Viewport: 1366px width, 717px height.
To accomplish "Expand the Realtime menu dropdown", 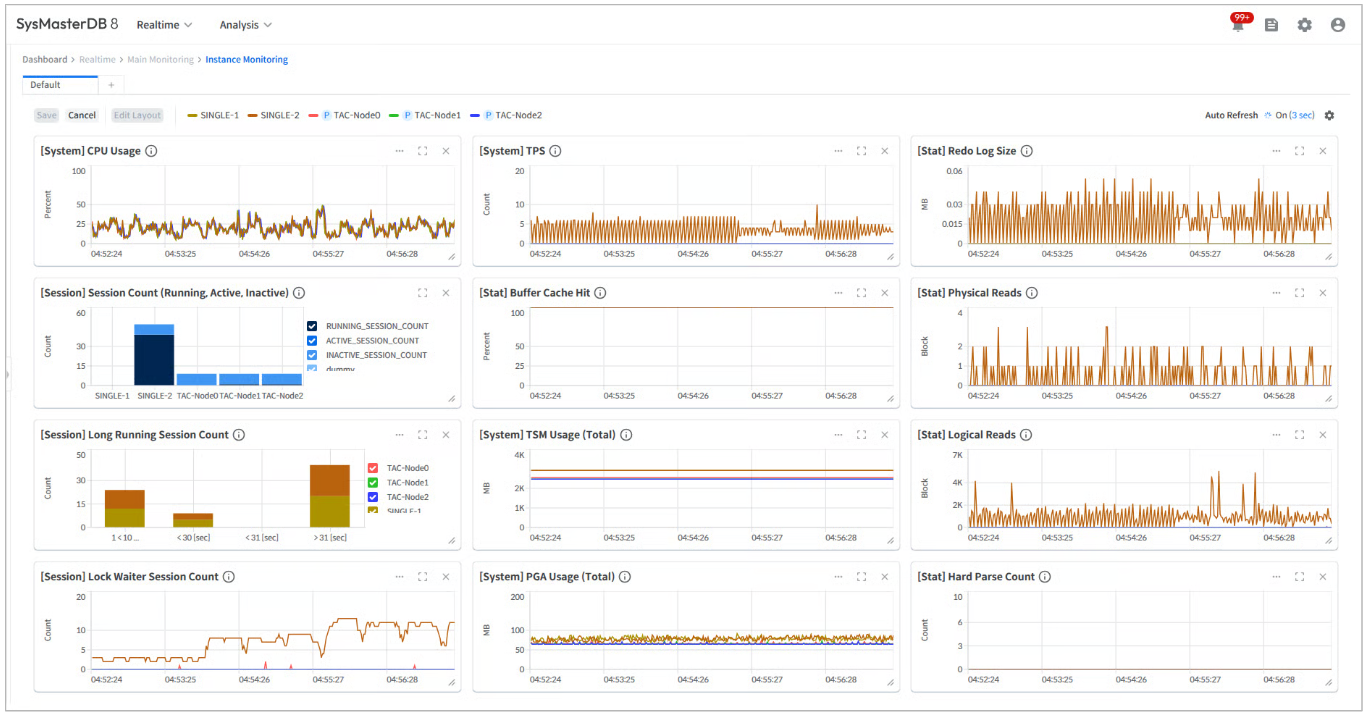I will [x=164, y=25].
